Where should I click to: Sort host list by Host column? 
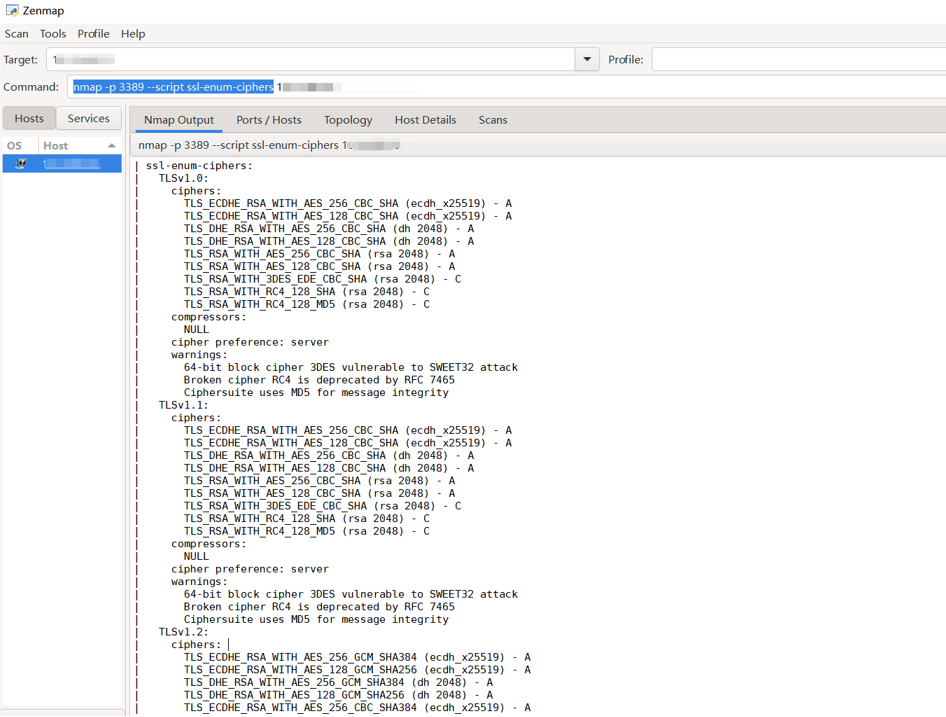tap(80, 145)
